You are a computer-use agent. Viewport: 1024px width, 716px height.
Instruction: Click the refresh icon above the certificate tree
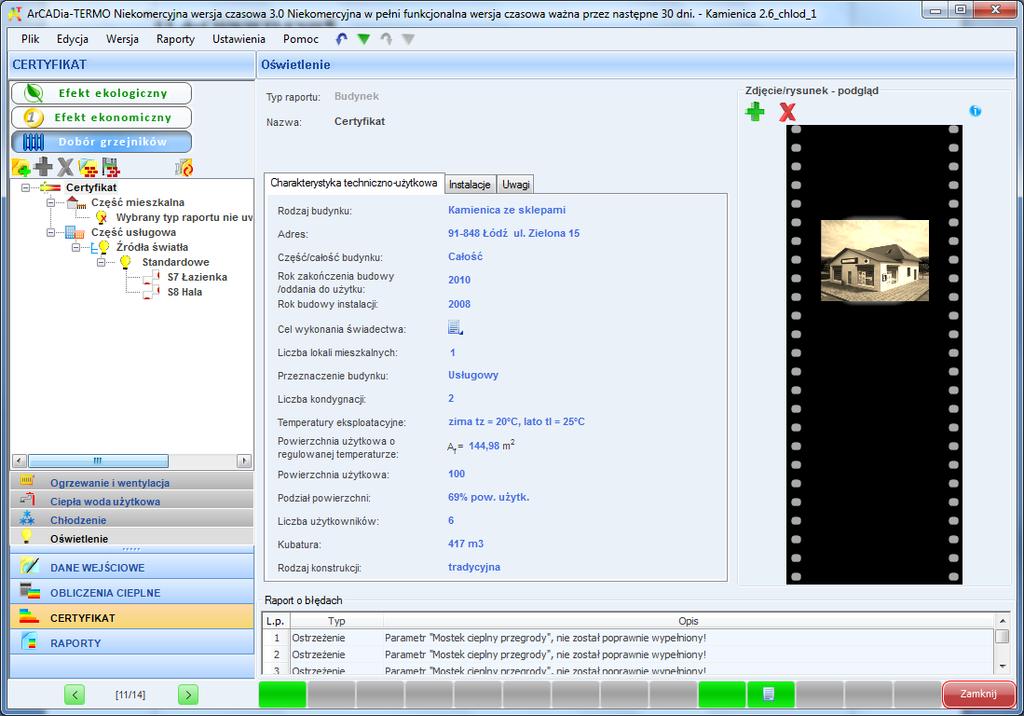(185, 168)
